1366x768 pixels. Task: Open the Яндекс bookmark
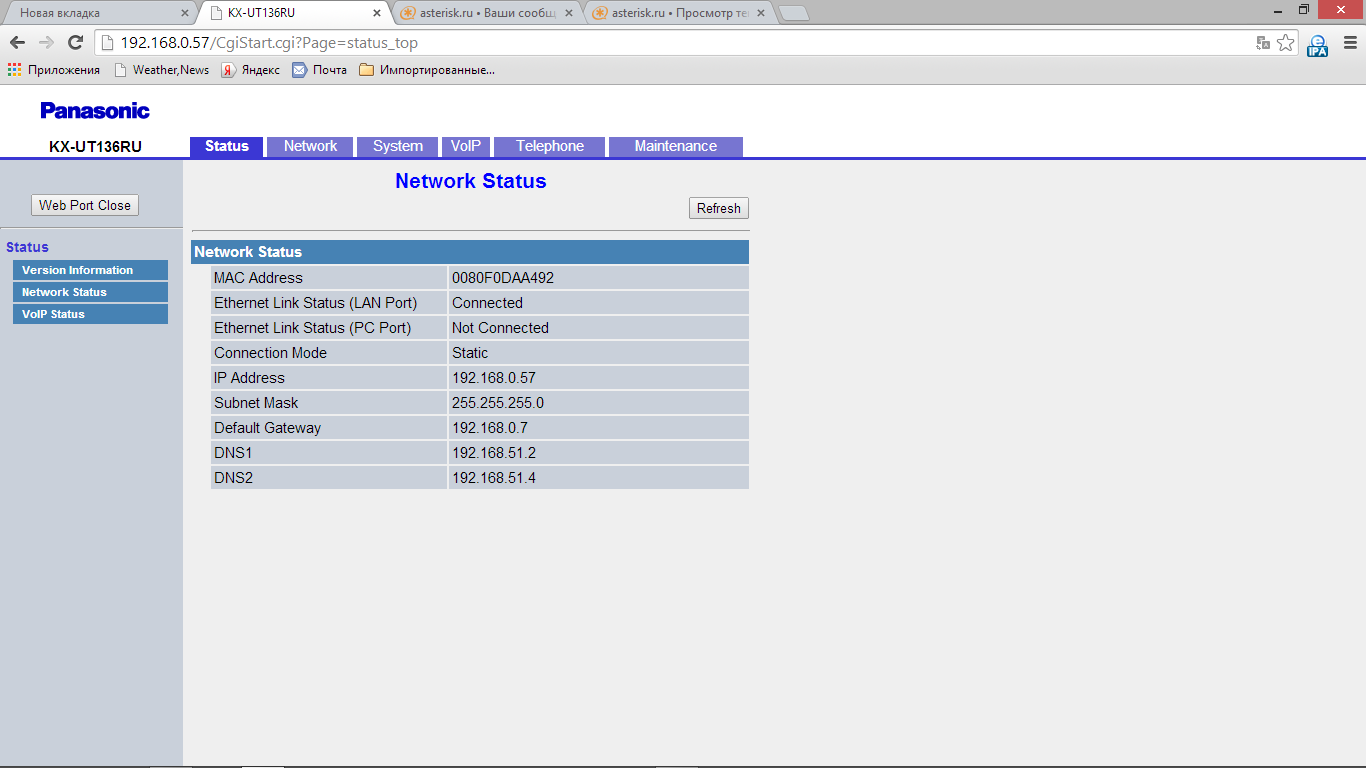click(251, 70)
